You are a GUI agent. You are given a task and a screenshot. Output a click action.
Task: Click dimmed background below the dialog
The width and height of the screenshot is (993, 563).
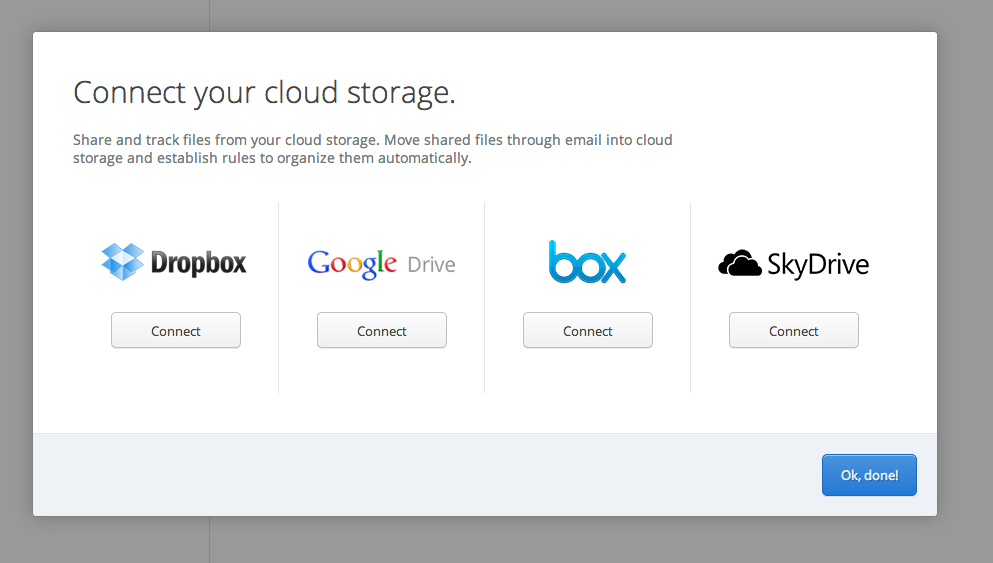[500, 540]
